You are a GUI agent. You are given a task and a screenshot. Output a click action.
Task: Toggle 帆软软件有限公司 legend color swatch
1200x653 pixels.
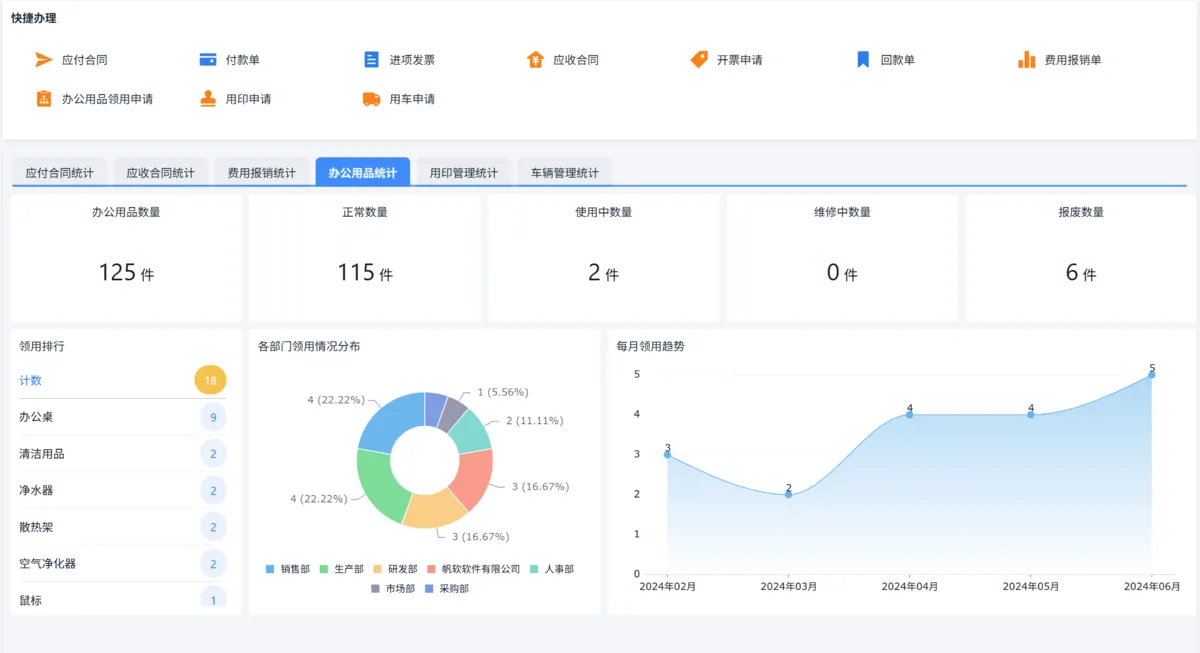tap(431, 569)
